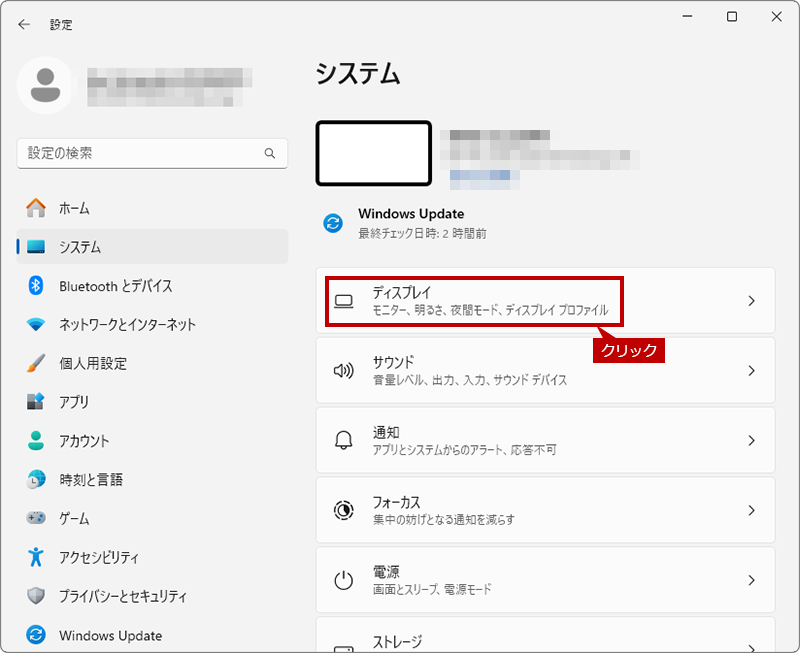Open ディスプレイ settings
800x653 pixels.
pos(545,301)
